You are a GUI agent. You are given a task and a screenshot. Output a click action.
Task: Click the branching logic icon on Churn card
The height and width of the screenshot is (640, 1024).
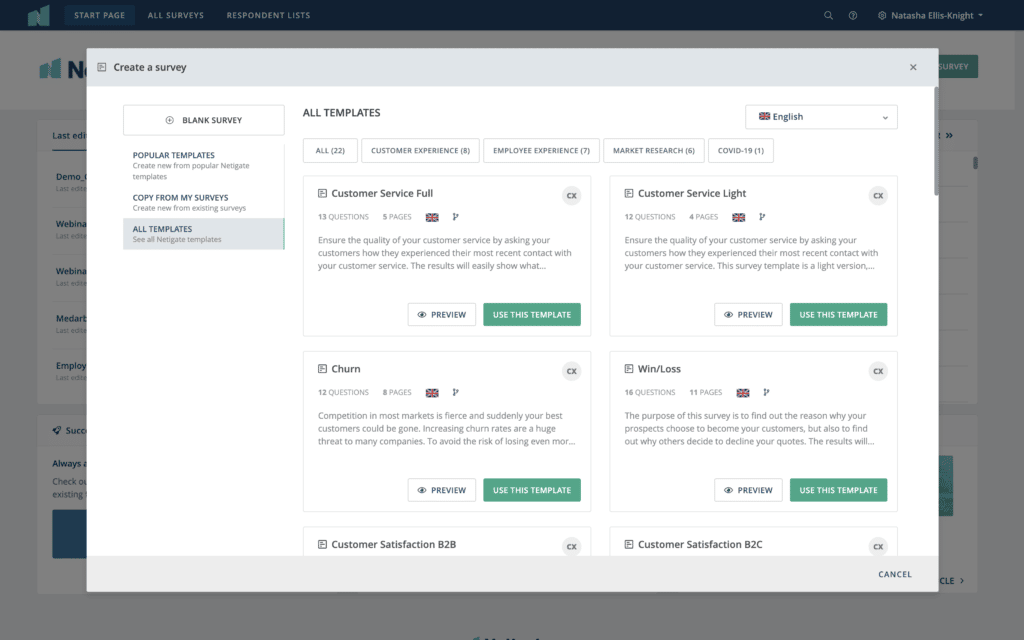pyautogui.click(x=456, y=393)
